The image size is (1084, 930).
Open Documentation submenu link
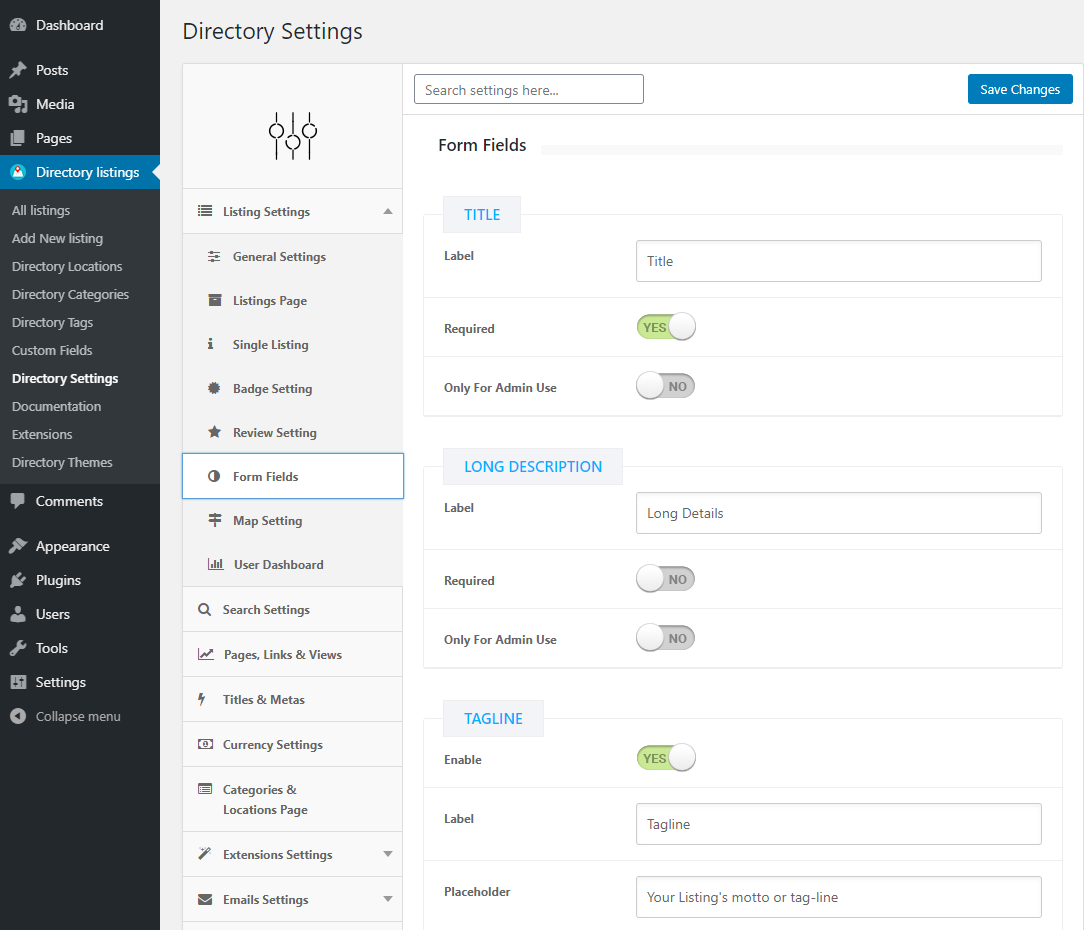[x=56, y=406]
